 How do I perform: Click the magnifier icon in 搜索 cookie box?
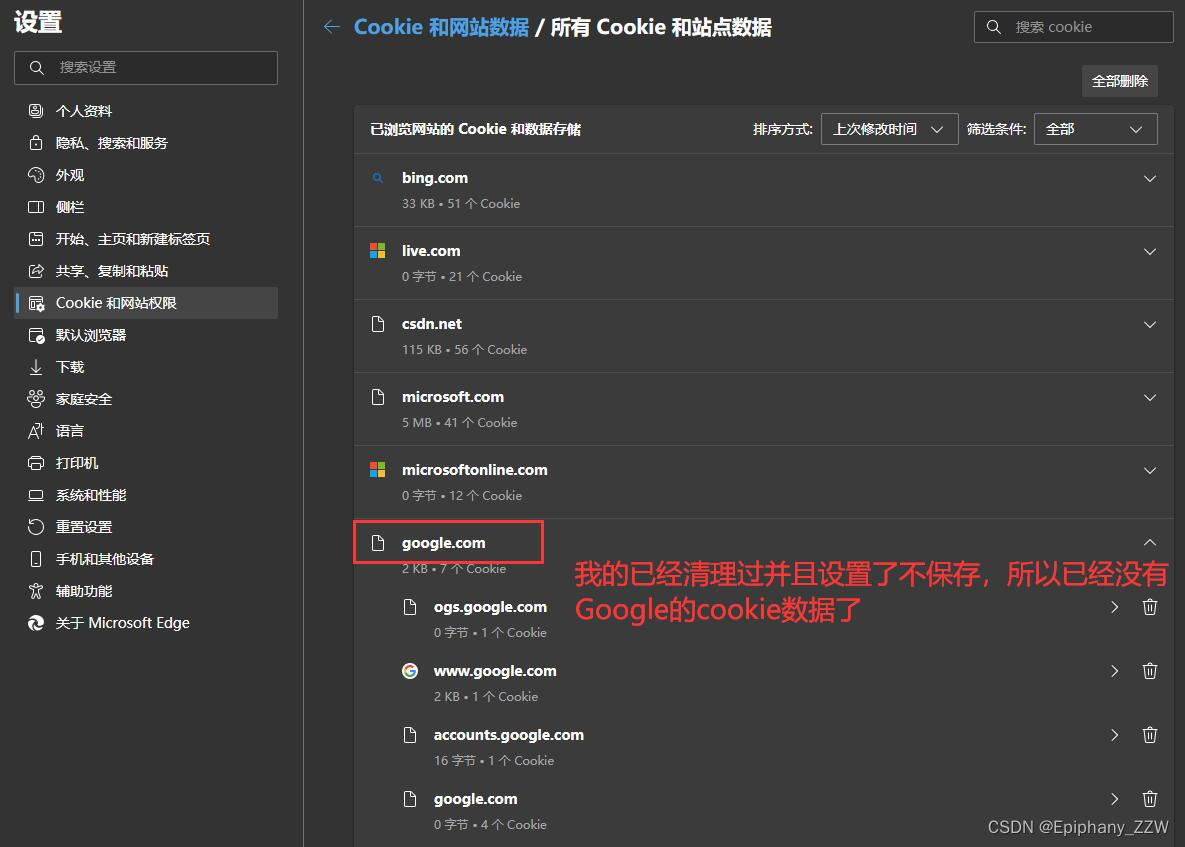coord(994,27)
